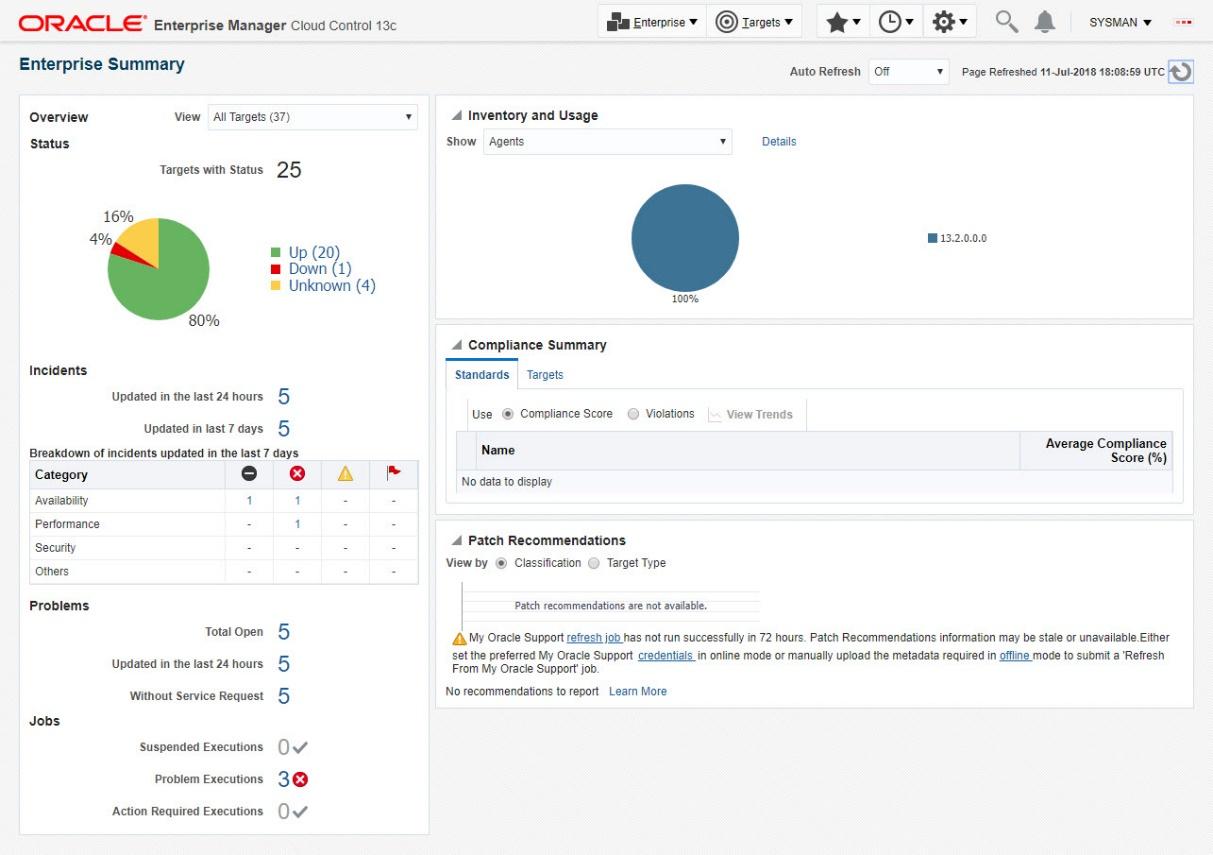Click the warning triangle column icon
The width and height of the screenshot is (1213, 855).
(345, 475)
